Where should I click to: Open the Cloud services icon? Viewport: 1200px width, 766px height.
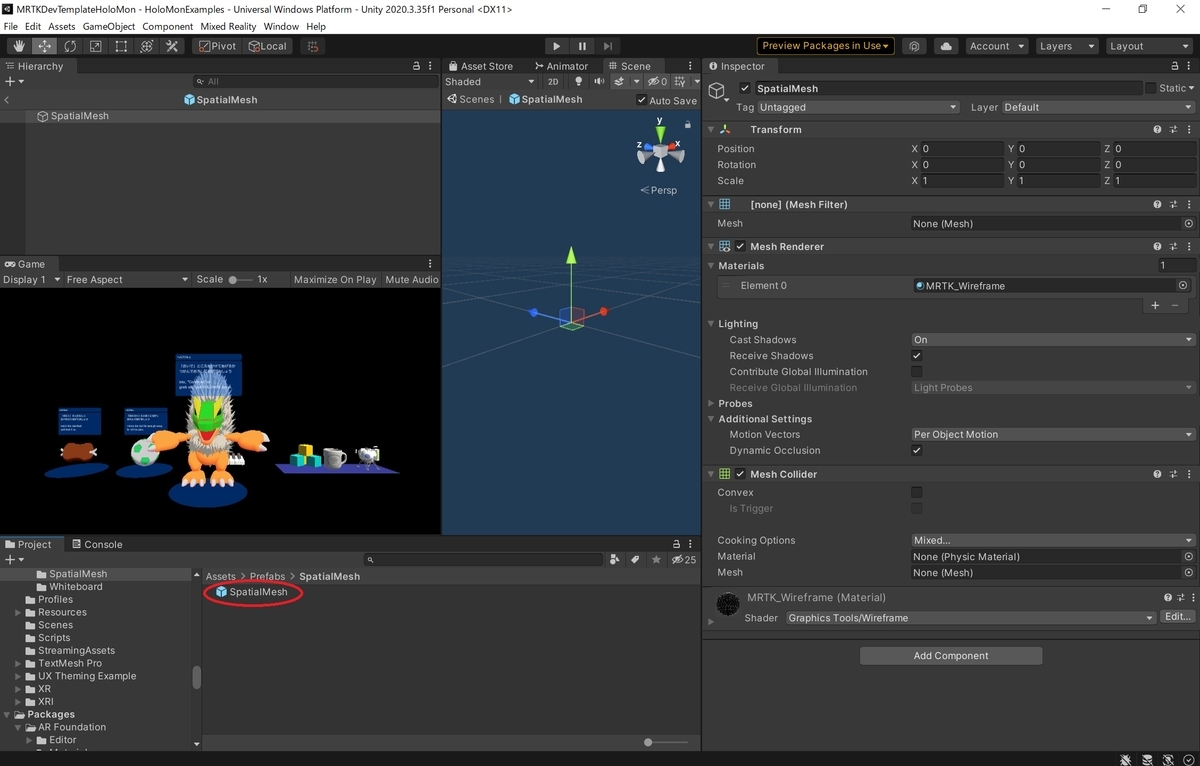tap(945, 46)
